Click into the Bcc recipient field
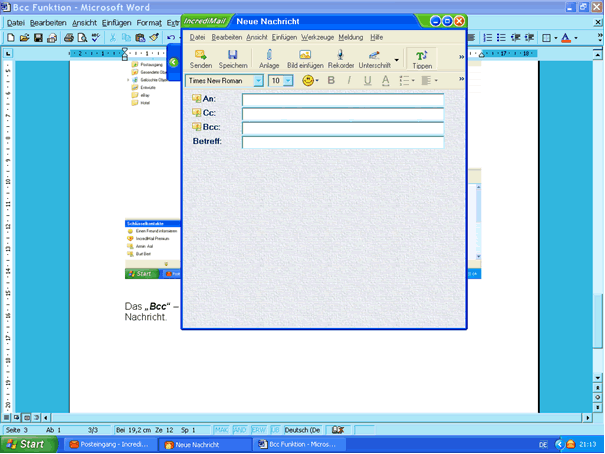Image resolution: width=605 pixels, height=454 pixels. (343, 128)
